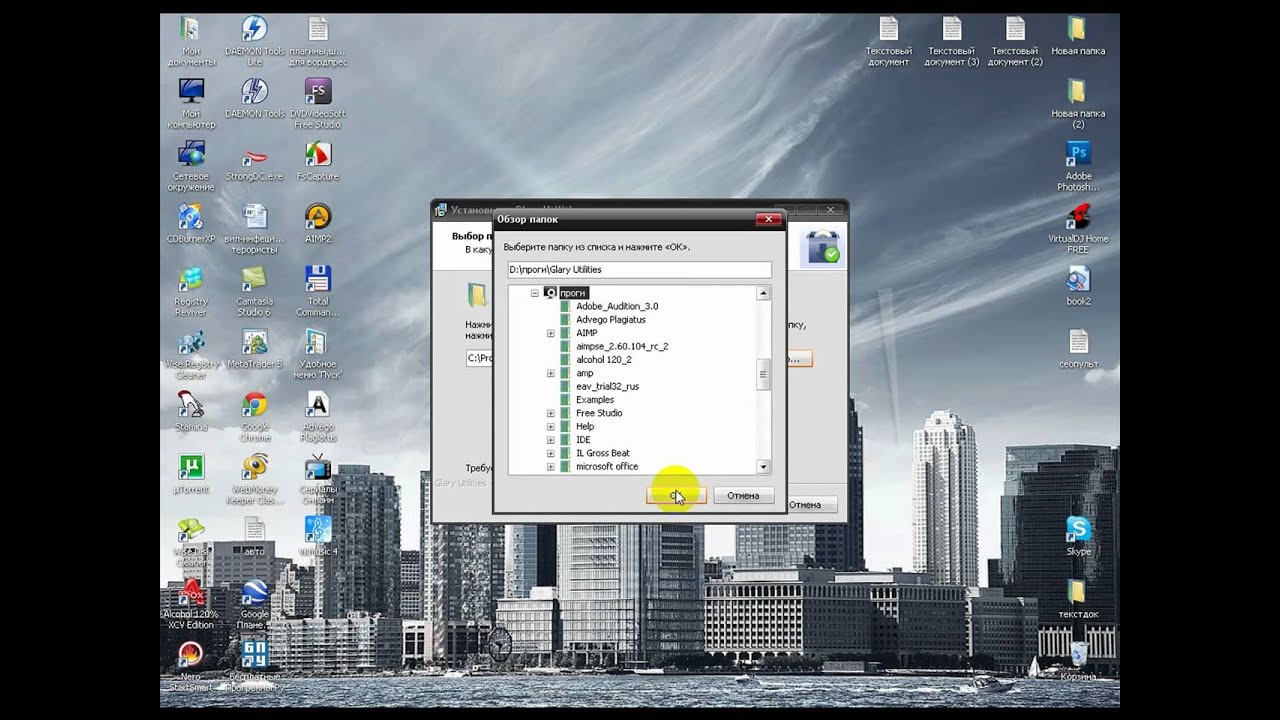Launch Alcohol 120% XCV Edition shortcut
This screenshot has height=720, width=1280.
191,603
